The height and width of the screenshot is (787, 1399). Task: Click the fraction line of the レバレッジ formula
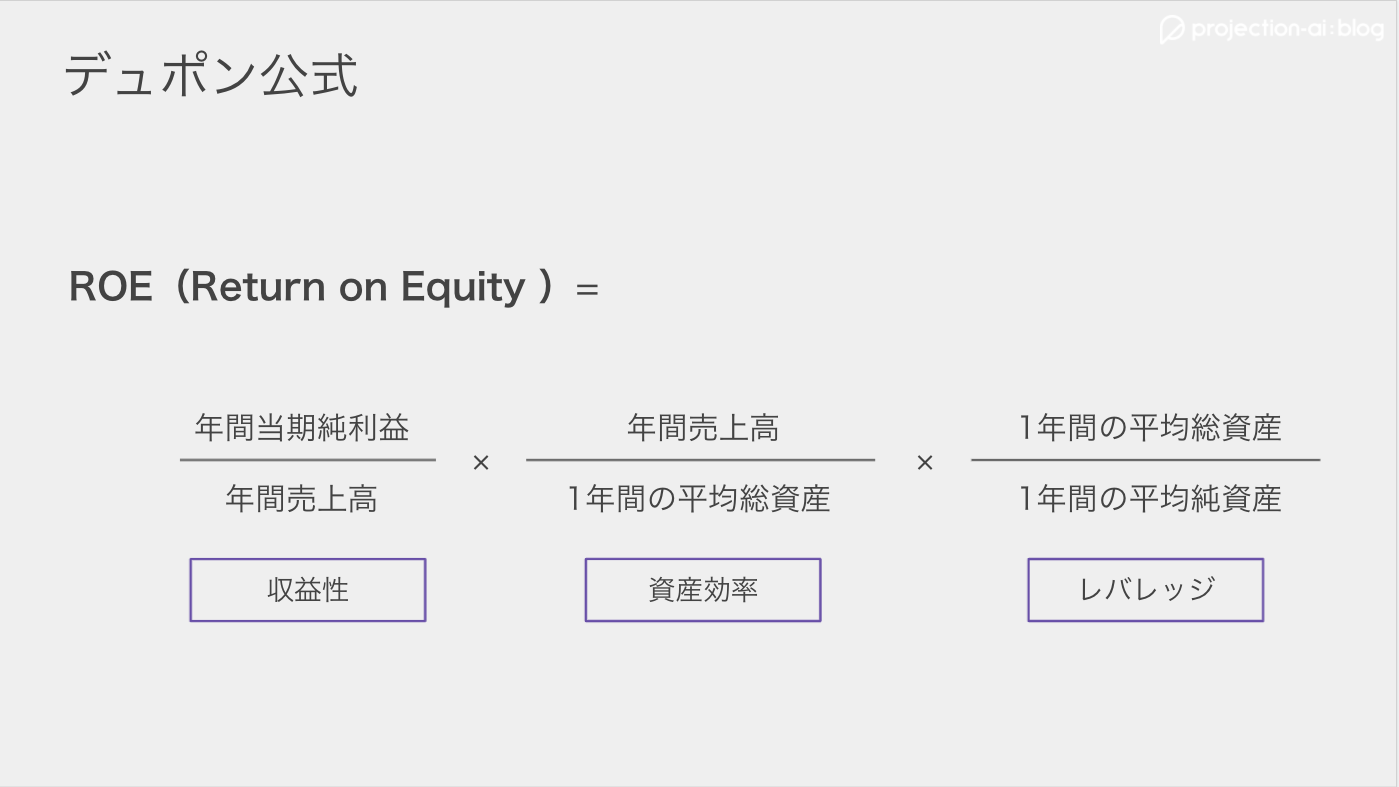[1146, 460]
